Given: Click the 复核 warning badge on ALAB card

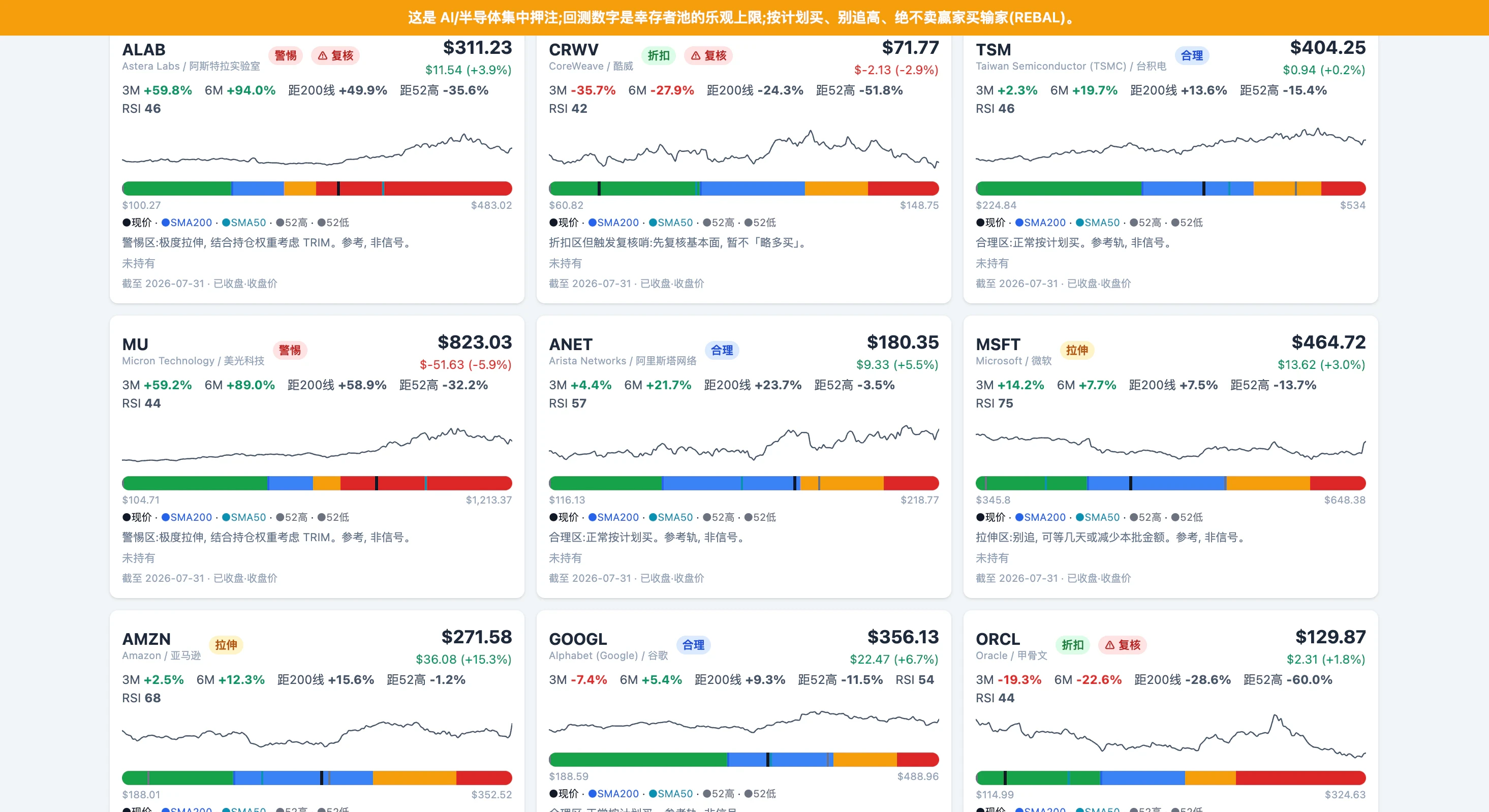Looking at the screenshot, I should click(x=336, y=55).
